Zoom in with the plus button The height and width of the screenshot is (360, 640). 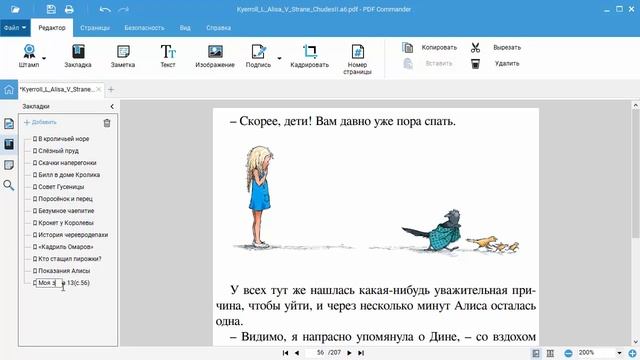click(632, 353)
